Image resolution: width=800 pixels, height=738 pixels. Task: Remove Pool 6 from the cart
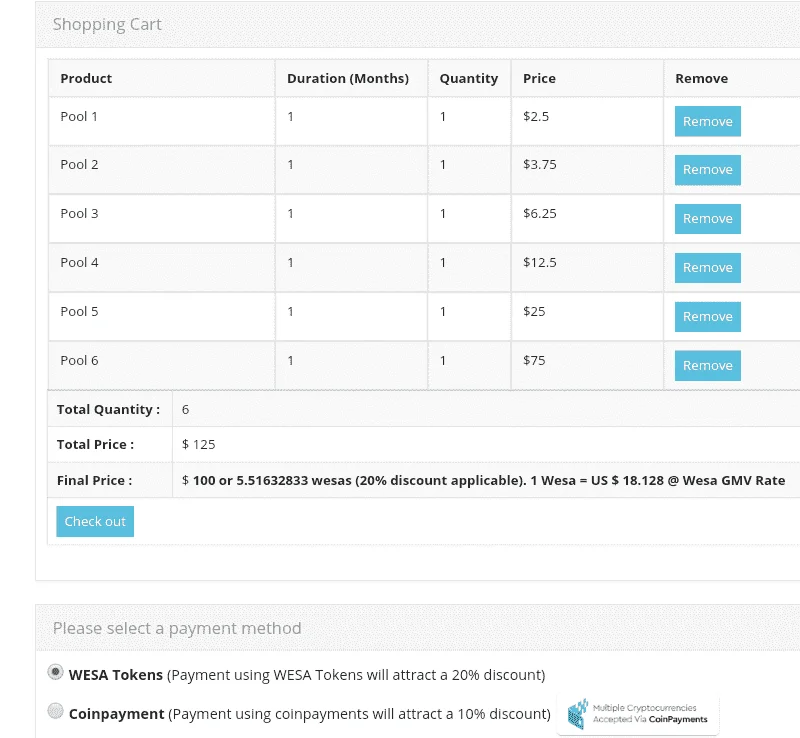[x=707, y=365]
